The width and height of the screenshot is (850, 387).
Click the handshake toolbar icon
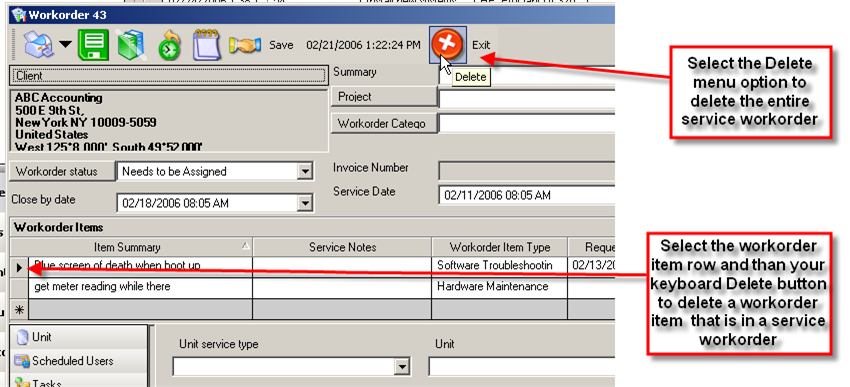(245, 46)
